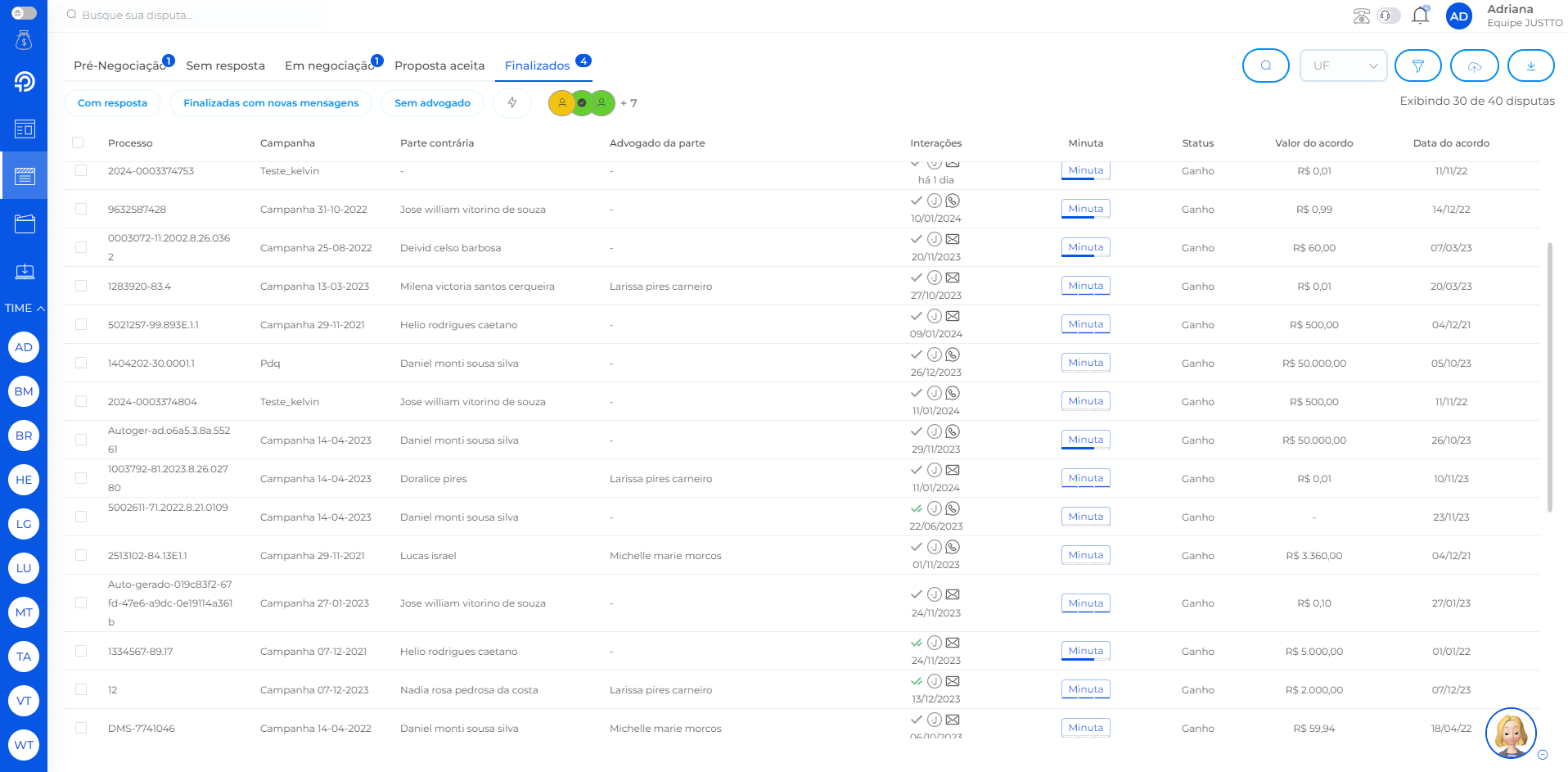This screenshot has width=1568, height=772.
Task: Open the Em negociação tab
Action: coord(329,65)
